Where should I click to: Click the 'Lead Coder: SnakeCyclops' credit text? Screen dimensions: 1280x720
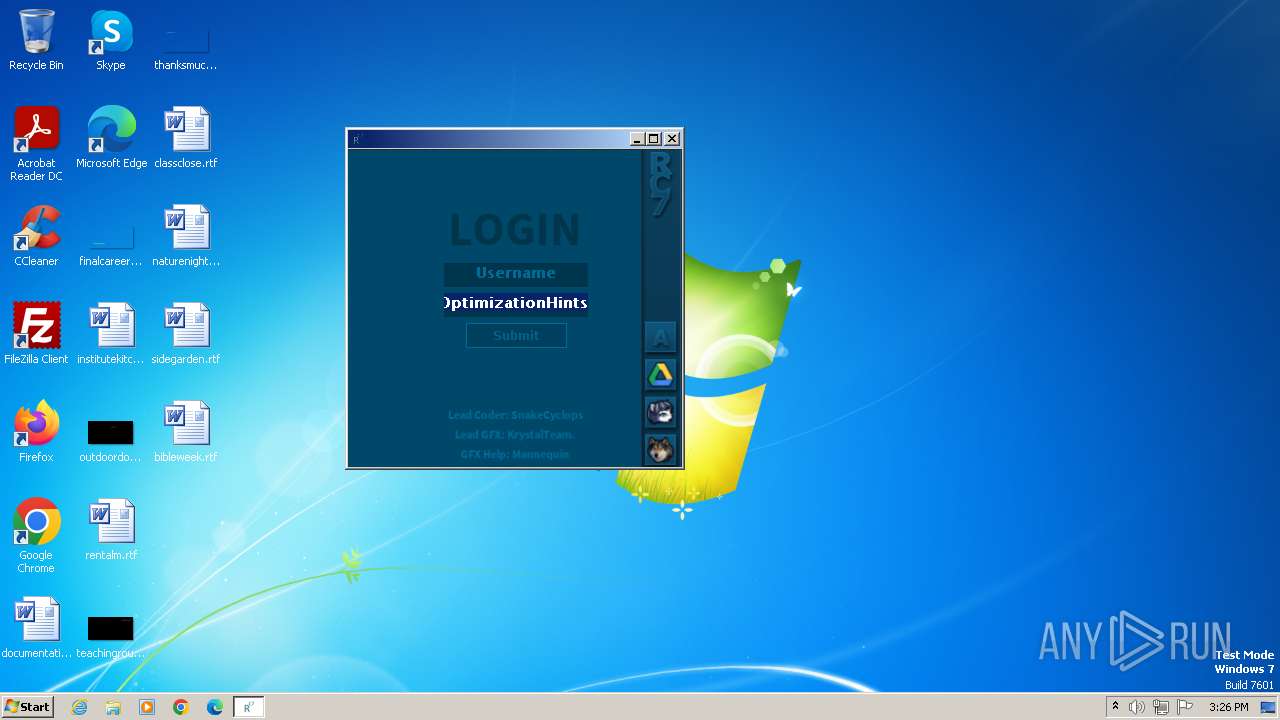(x=515, y=415)
